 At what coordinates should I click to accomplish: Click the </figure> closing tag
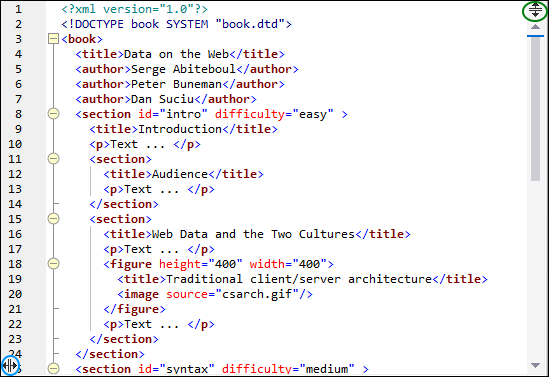[134, 309]
